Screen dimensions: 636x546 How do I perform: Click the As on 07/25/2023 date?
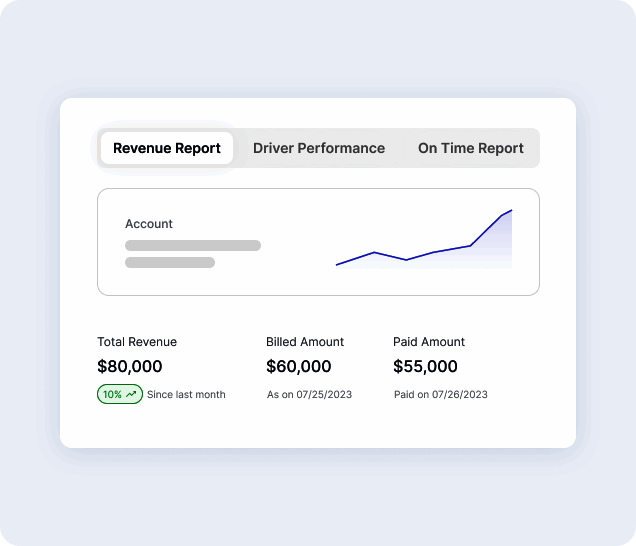pyautogui.click(x=309, y=395)
